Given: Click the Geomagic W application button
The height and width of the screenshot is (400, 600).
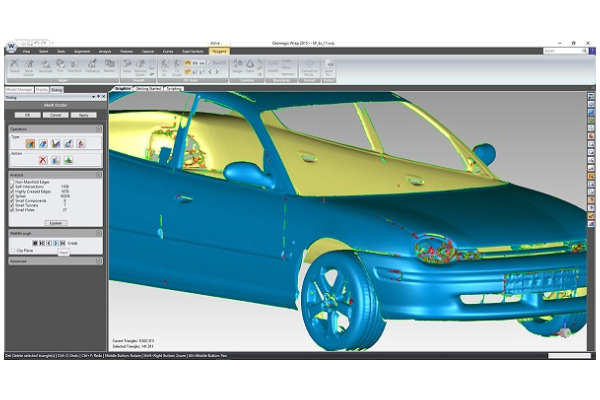Looking at the screenshot, I should click(x=11, y=47).
